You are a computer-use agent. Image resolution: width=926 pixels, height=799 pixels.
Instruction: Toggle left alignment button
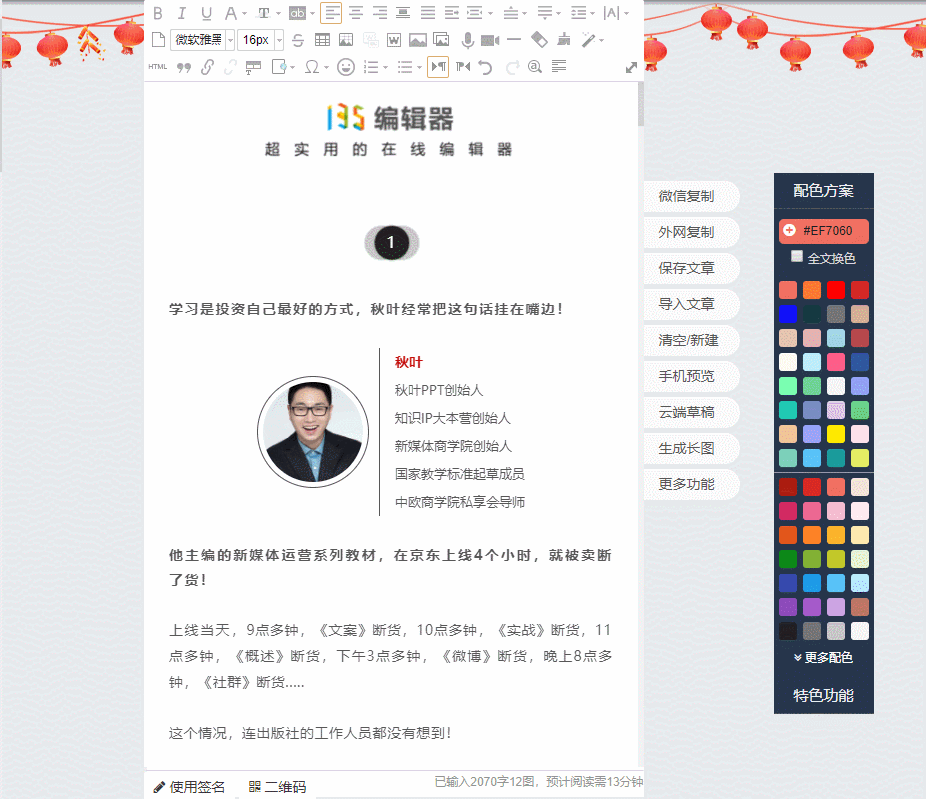pos(331,13)
